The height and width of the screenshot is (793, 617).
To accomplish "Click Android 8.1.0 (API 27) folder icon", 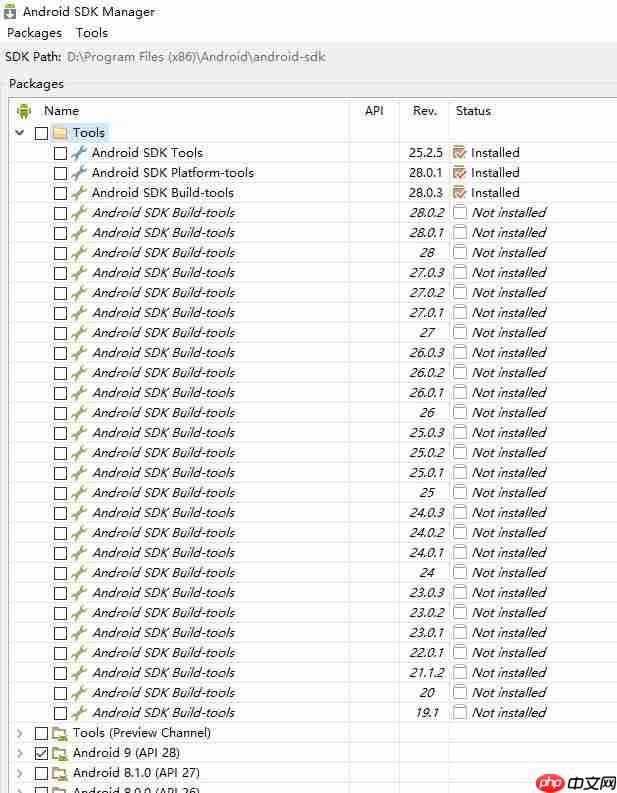I will [60, 773].
